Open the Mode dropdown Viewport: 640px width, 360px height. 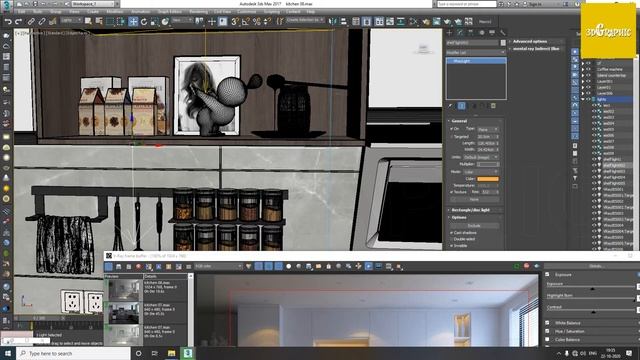481,172
